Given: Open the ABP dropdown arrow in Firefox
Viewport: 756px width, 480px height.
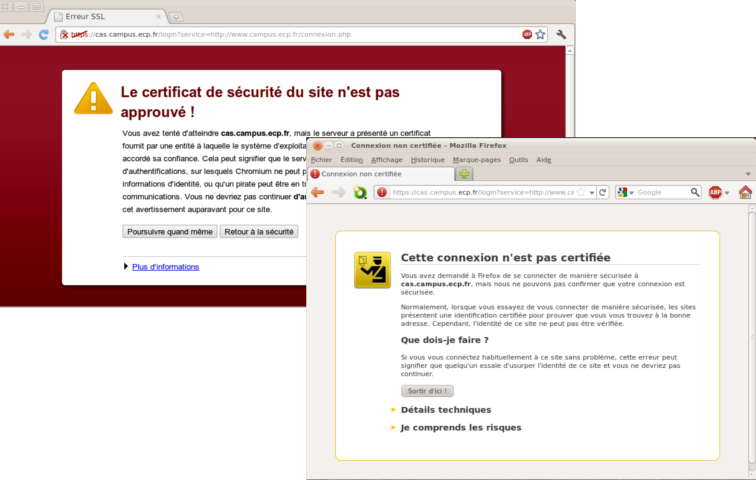Looking at the screenshot, I should tap(727, 193).
